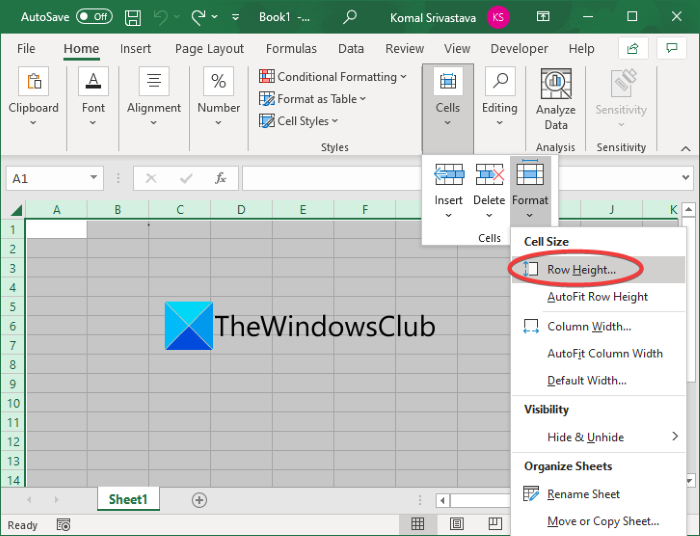
Task: Click the Delete cells button
Action: click(489, 191)
